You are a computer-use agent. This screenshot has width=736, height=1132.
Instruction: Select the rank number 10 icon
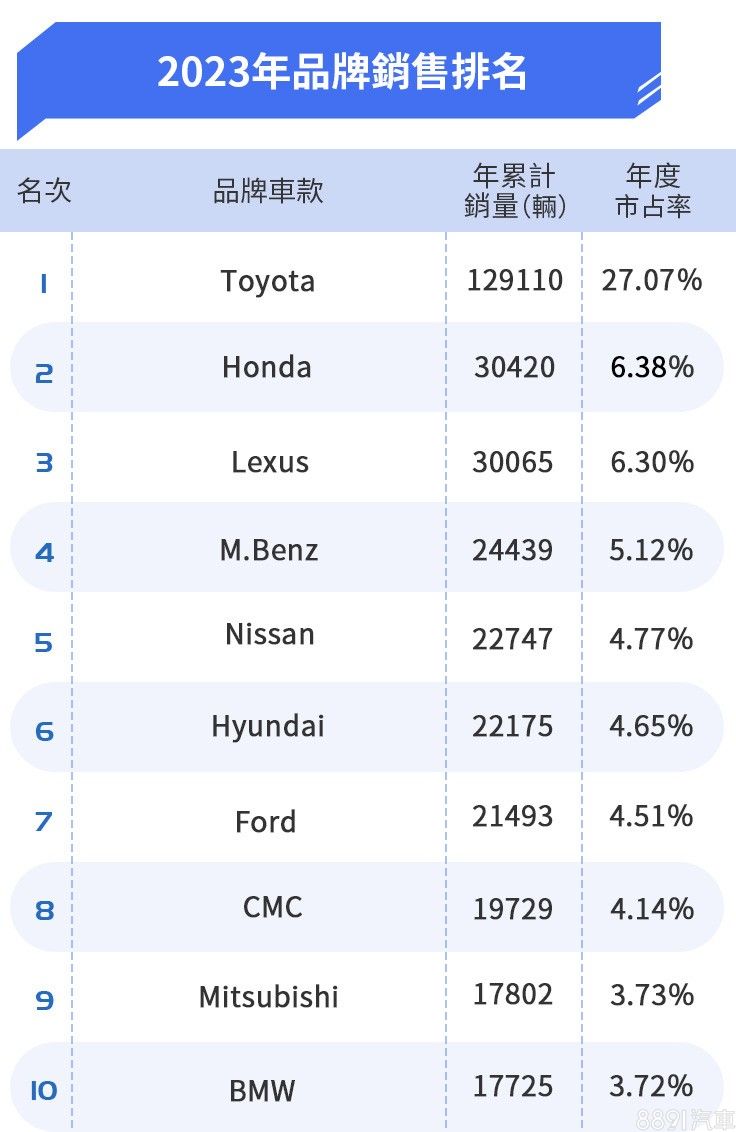44,1090
